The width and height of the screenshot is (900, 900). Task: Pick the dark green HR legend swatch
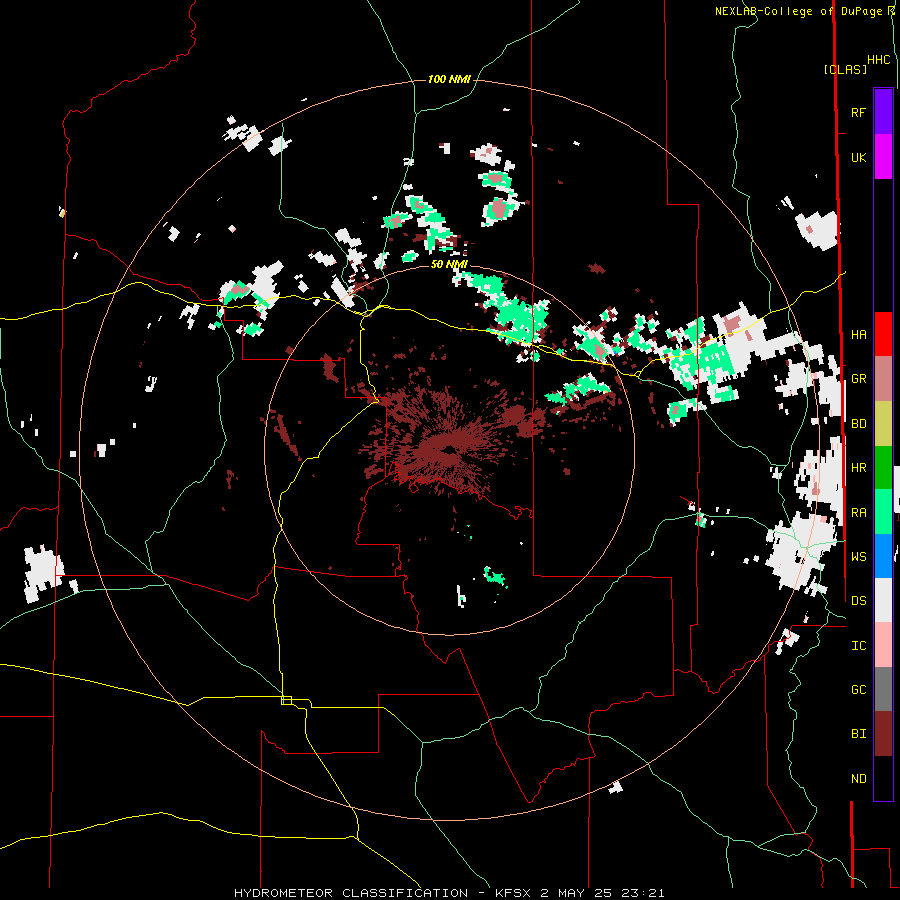click(x=883, y=467)
